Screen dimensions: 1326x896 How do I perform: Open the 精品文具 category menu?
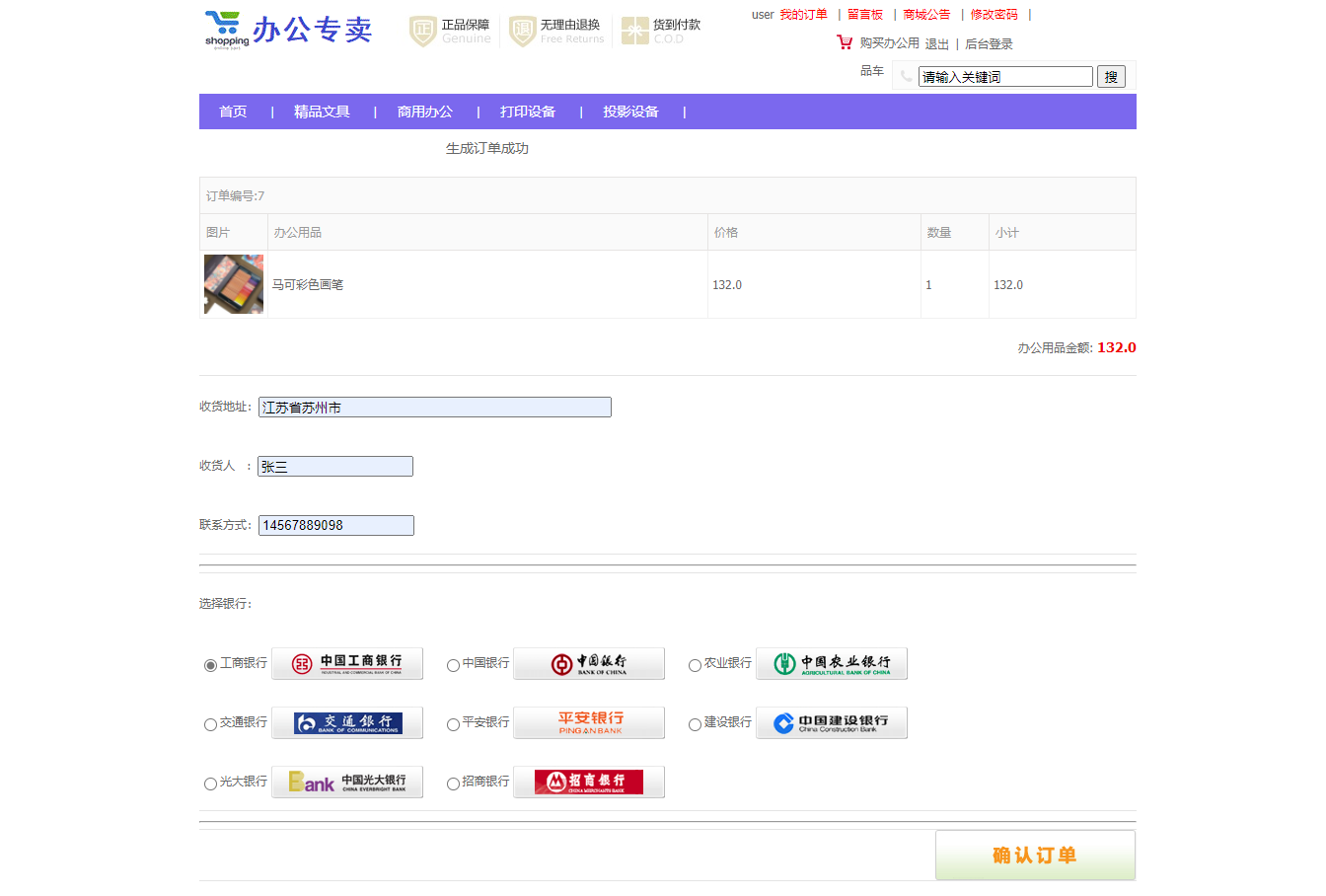(320, 112)
